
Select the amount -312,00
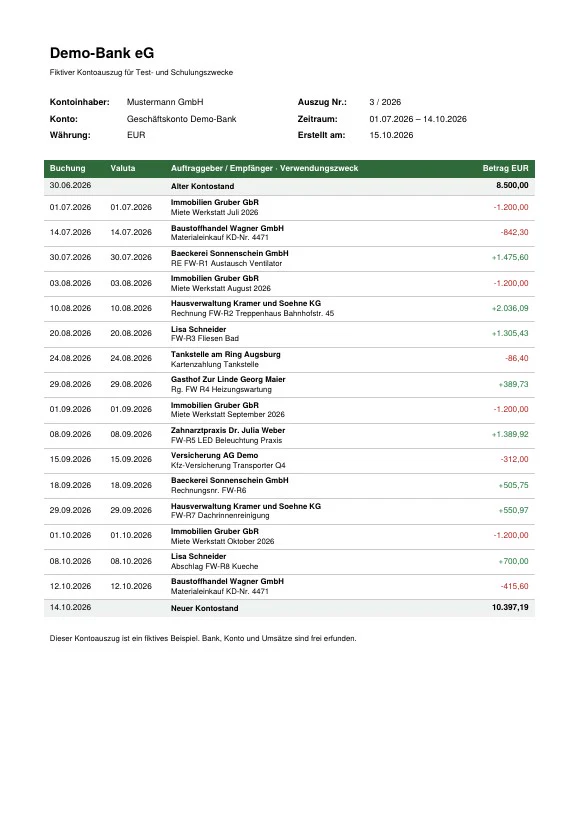tap(514, 459)
